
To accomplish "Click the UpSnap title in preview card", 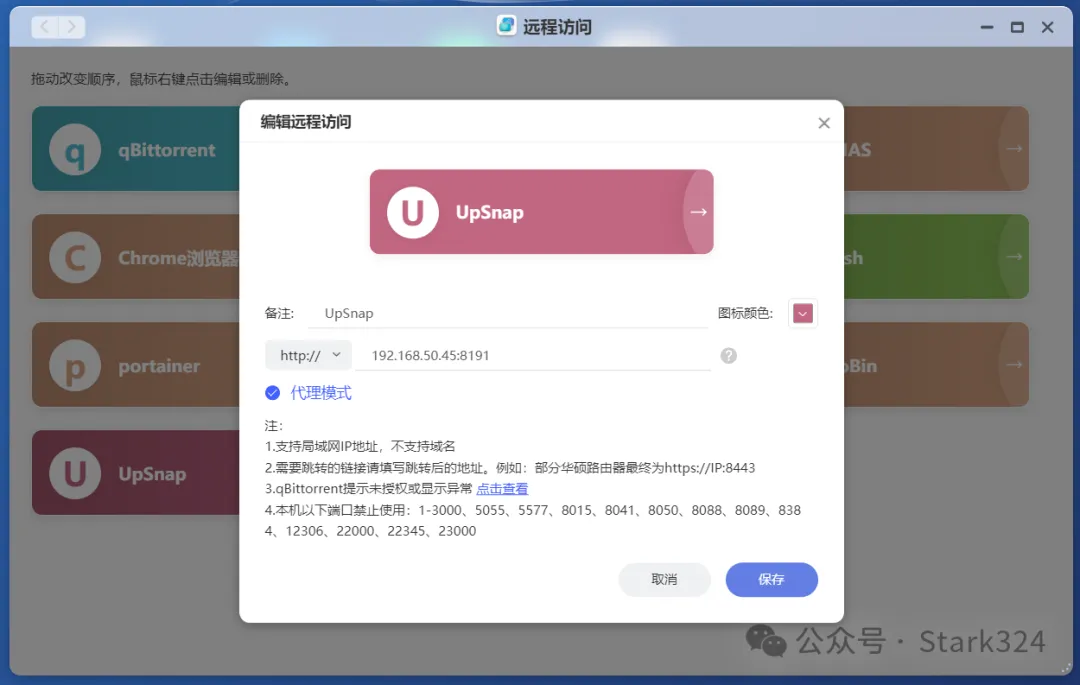I will 490,212.
